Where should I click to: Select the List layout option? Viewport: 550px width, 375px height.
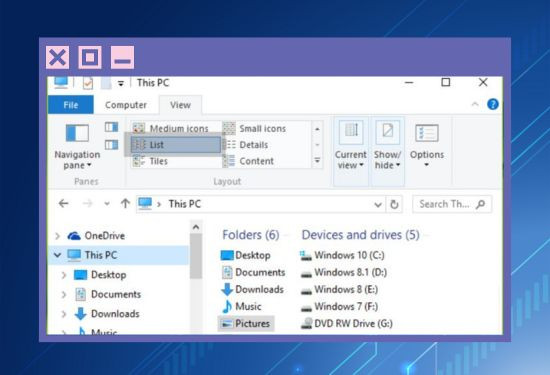(175, 145)
